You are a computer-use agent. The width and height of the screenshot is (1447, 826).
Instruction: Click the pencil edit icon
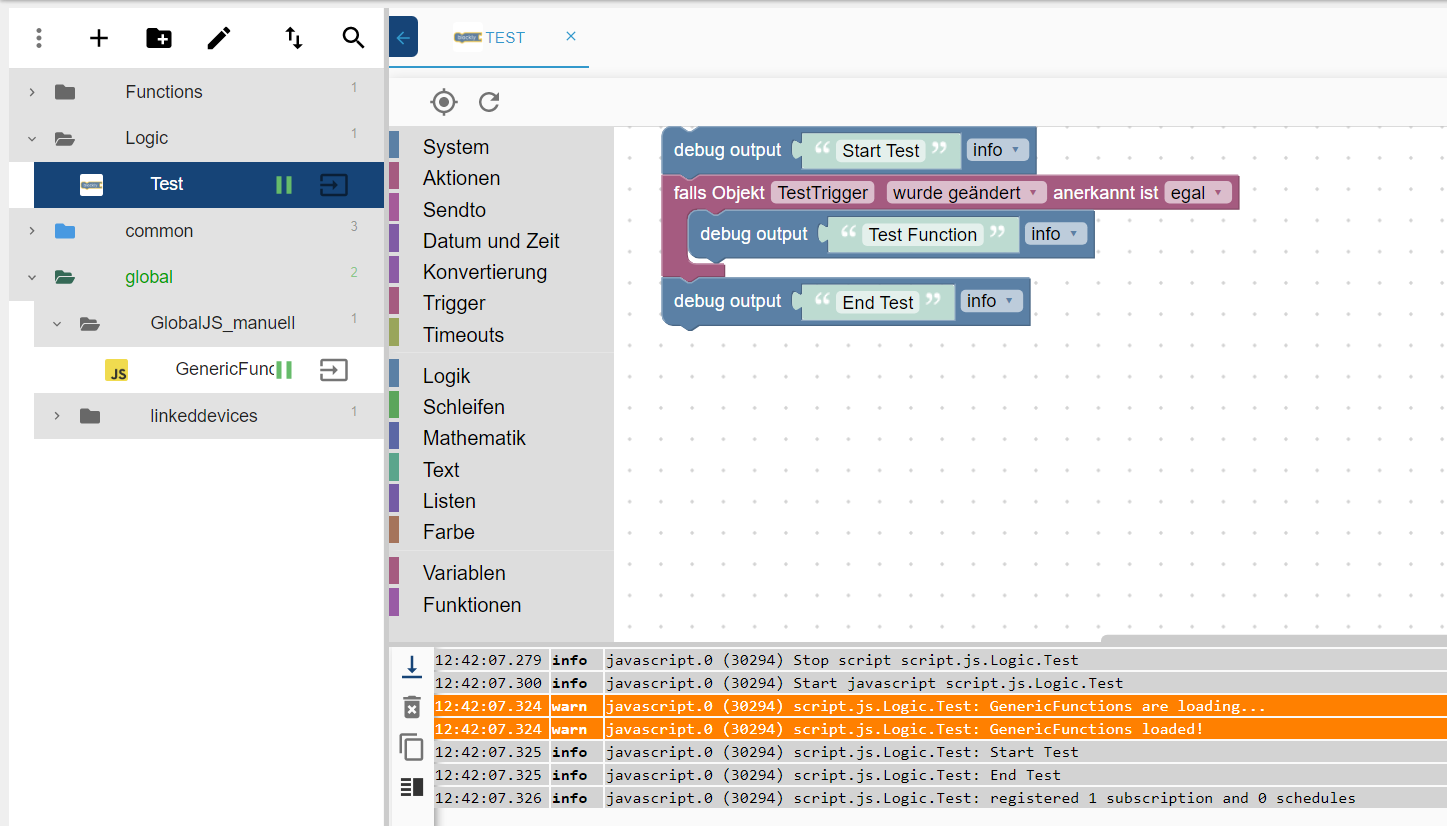coord(219,38)
